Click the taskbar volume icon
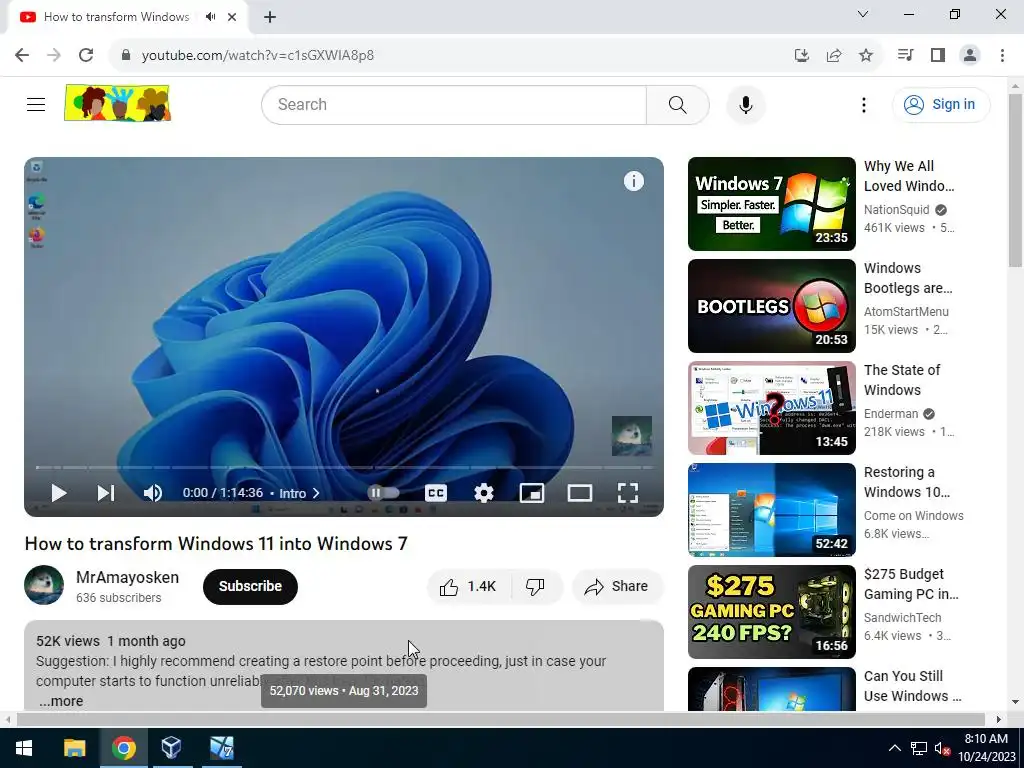Viewport: 1024px width, 768px height. (x=941, y=748)
